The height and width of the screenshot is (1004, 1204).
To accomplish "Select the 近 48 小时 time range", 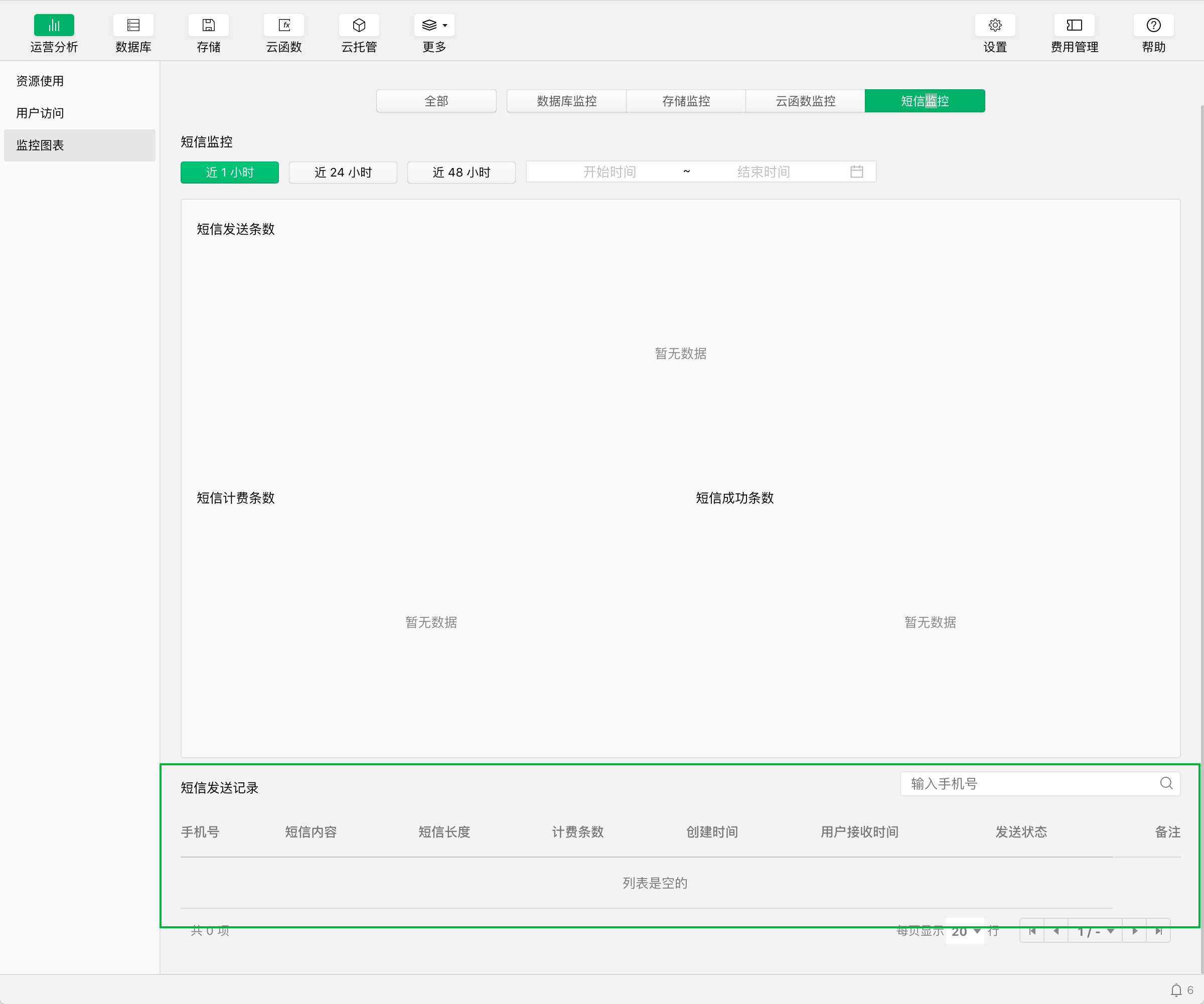I will pos(461,173).
